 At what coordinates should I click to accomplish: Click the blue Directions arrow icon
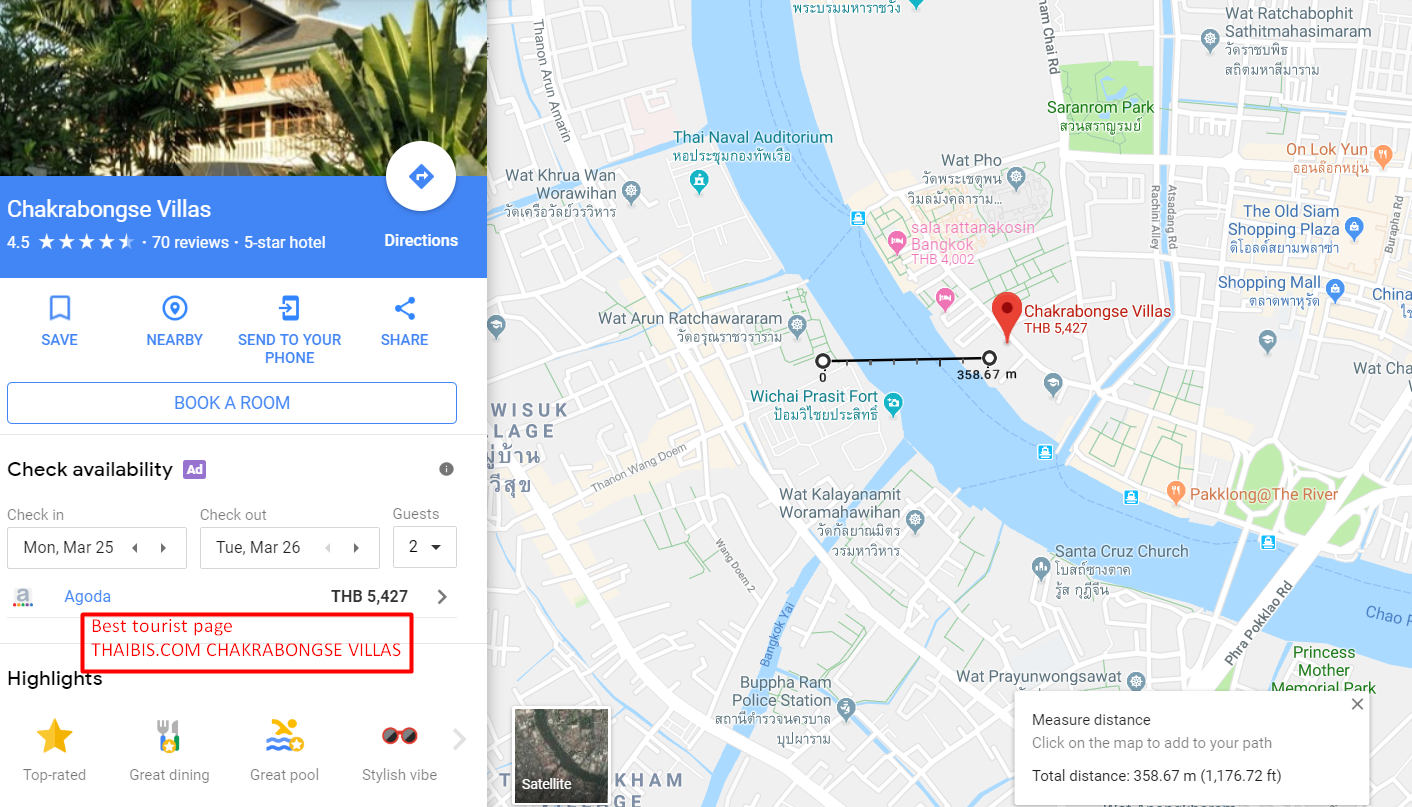coord(421,177)
